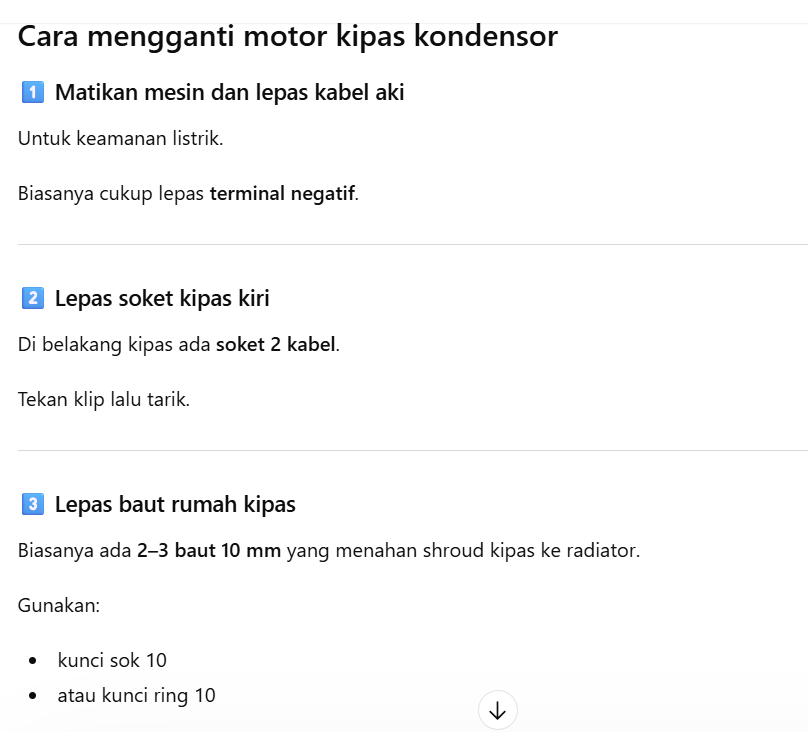Click the blue number 1 emoji icon

[32, 93]
